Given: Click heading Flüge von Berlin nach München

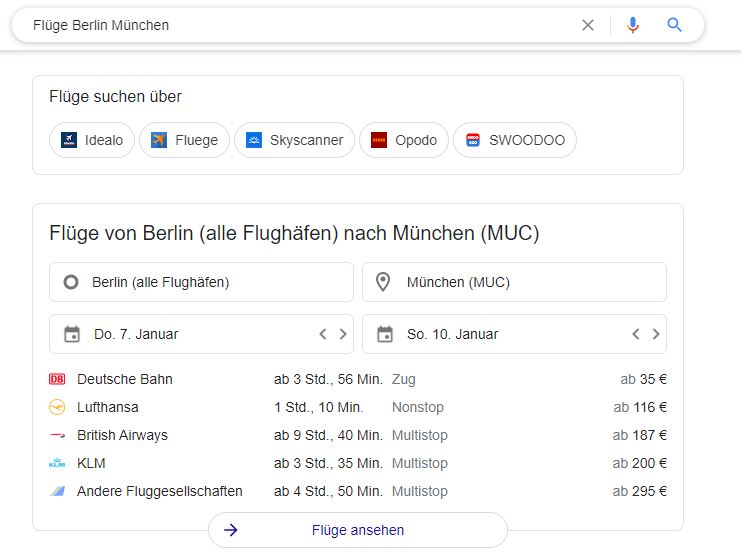Looking at the screenshot, I should tap(294, 233).
